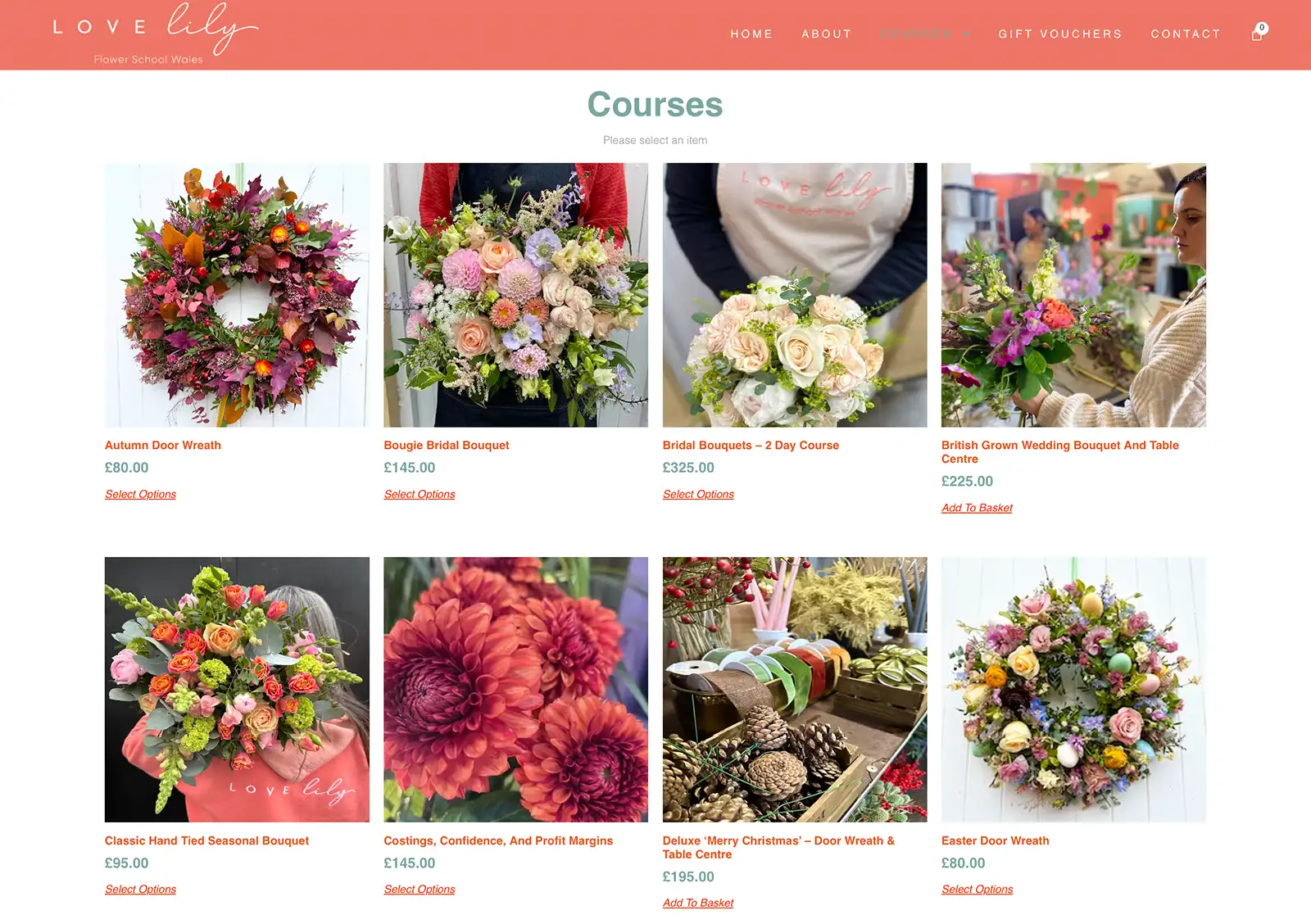This screenshot has height=924, width=1311.
Task: Click the Easter Door Wreath image
Action: (1073, 691)
